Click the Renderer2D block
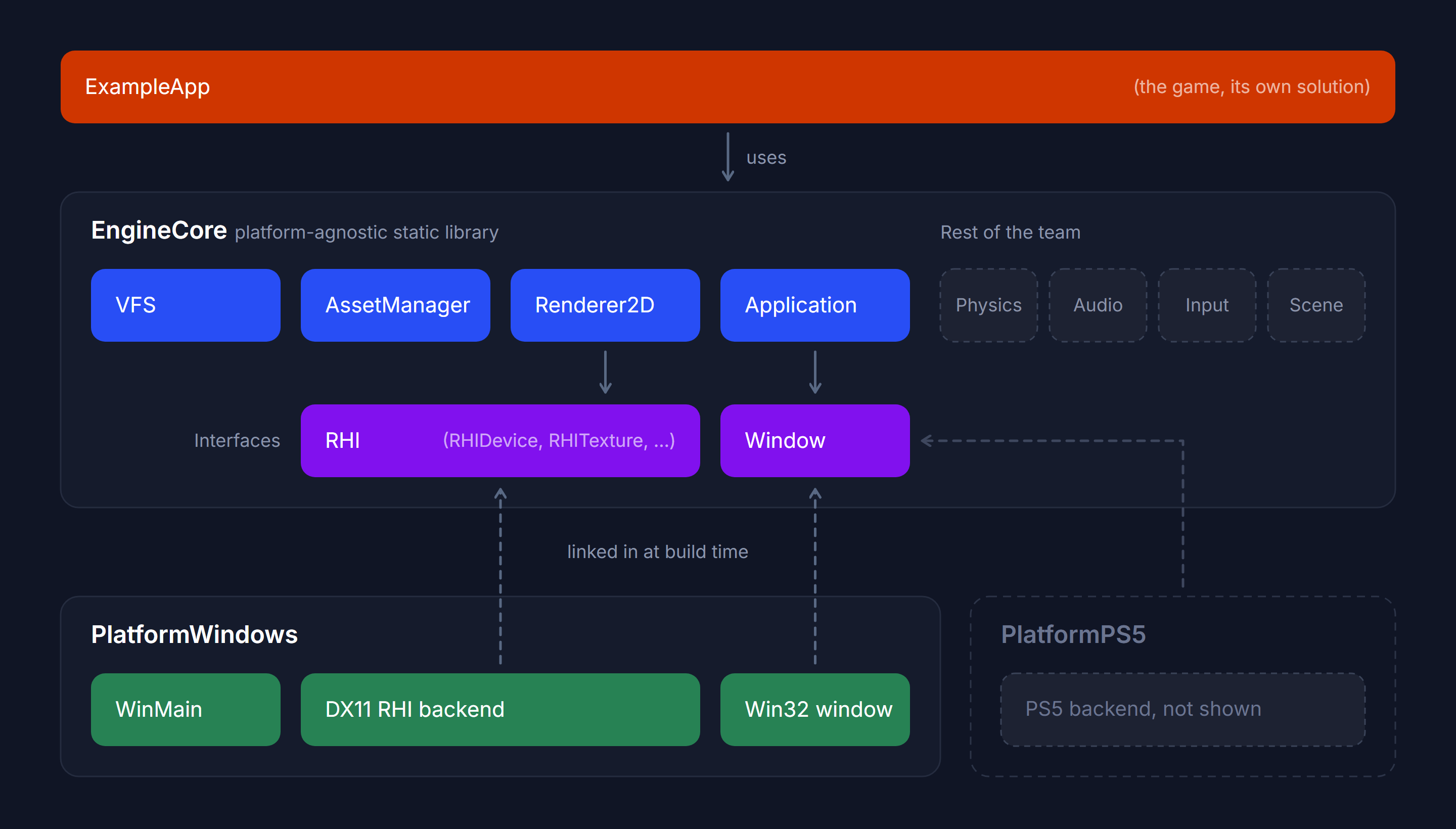This screenshot has width=1456, height=829. pyautogui.click(x=605, y=305)
